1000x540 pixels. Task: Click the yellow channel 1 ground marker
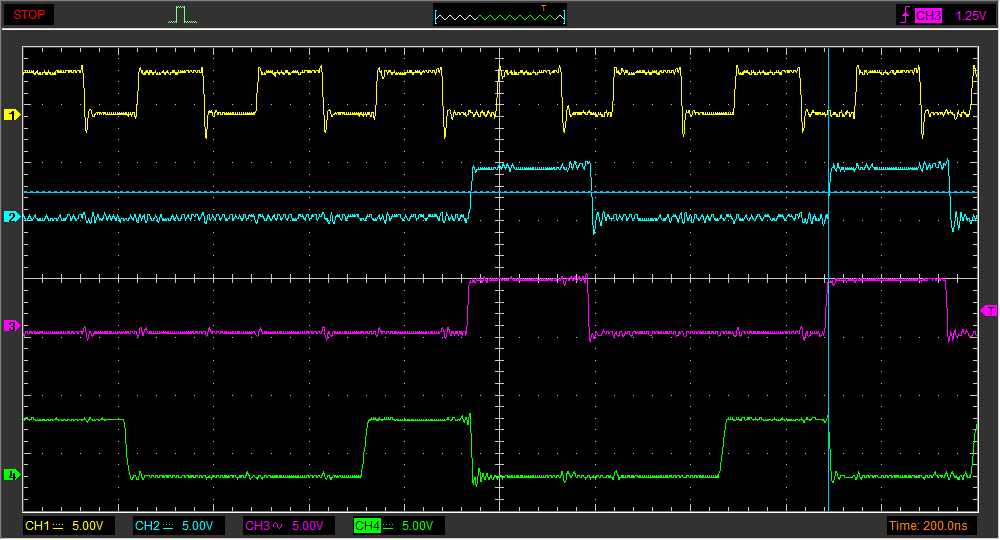click(x=12, y=116)
